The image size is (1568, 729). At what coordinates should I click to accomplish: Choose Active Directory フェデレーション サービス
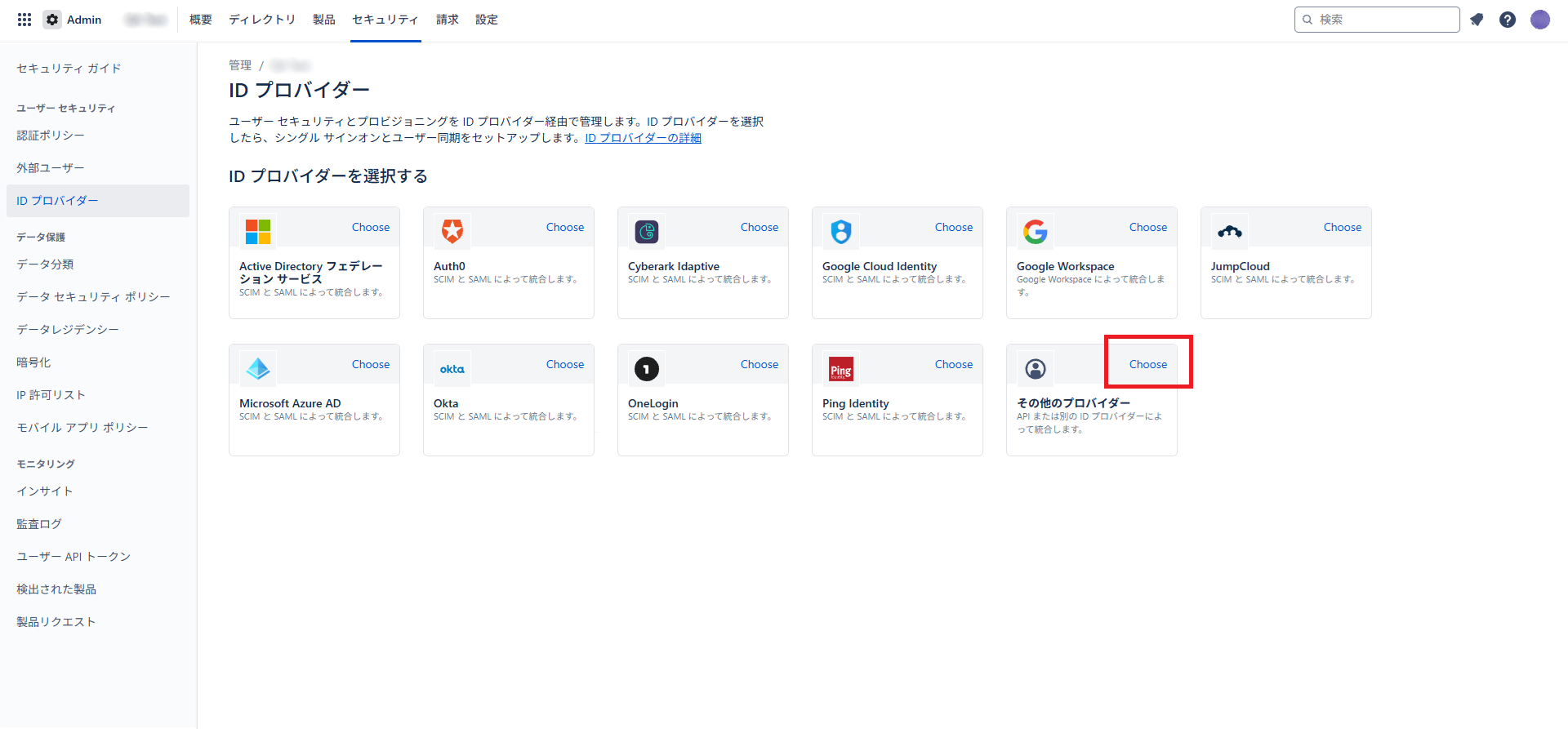[x=371, y=227]
